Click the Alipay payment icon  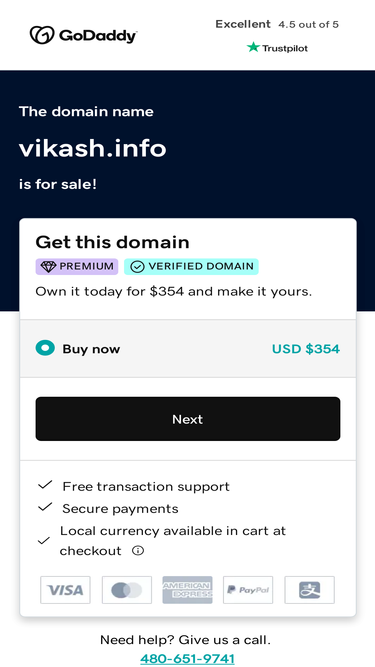[x=310, y=590]
